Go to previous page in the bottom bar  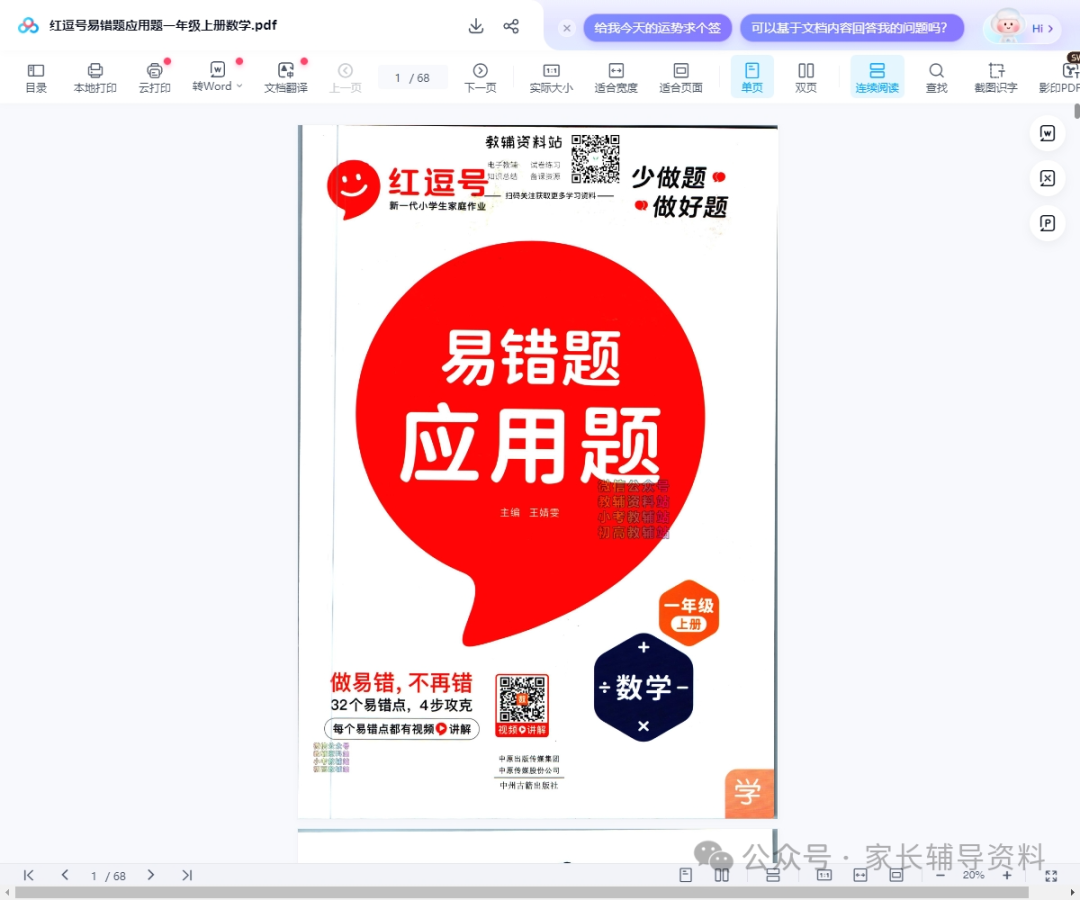(65, 875)
